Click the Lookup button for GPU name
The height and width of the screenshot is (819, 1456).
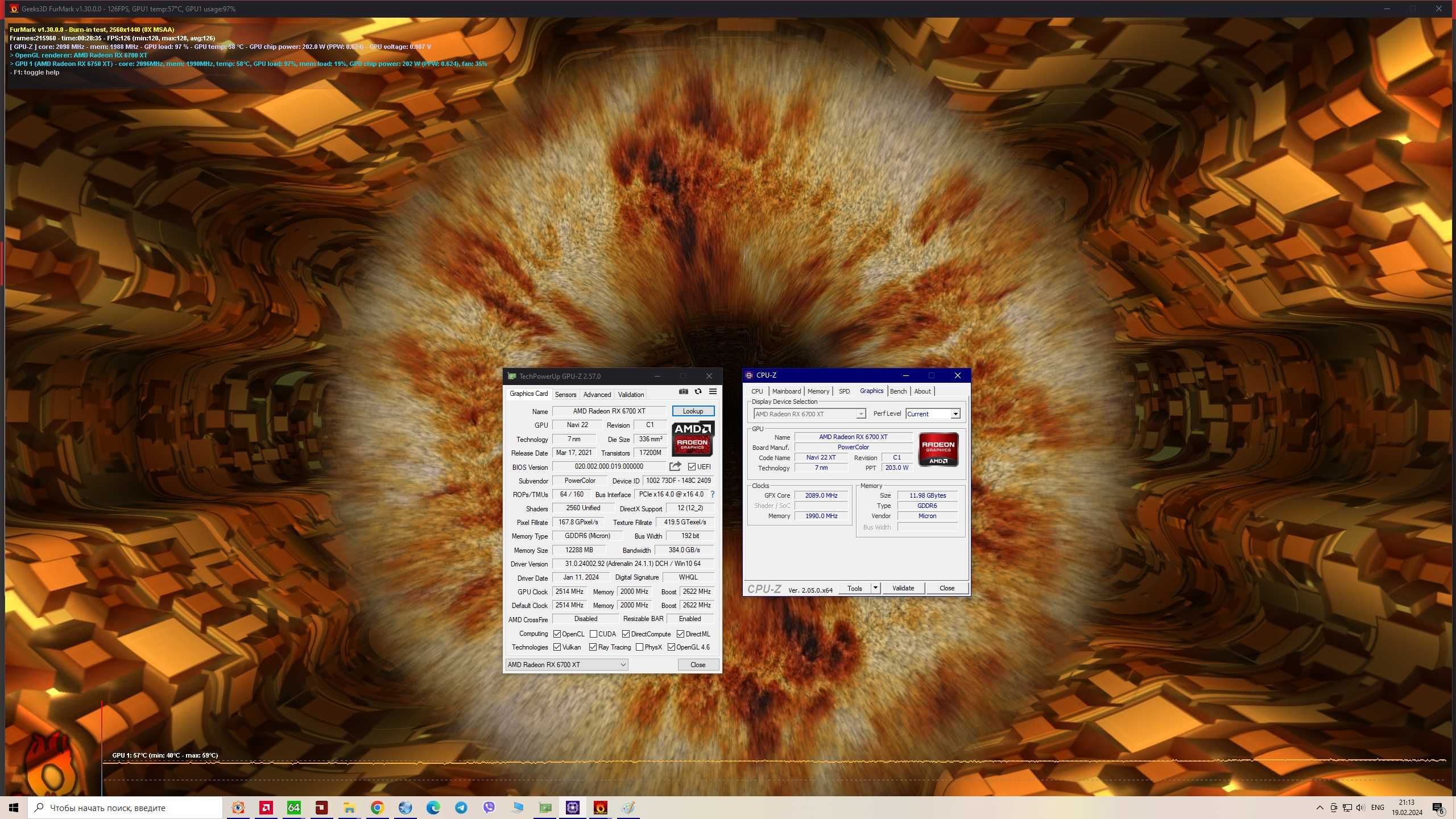pos(693,410)
